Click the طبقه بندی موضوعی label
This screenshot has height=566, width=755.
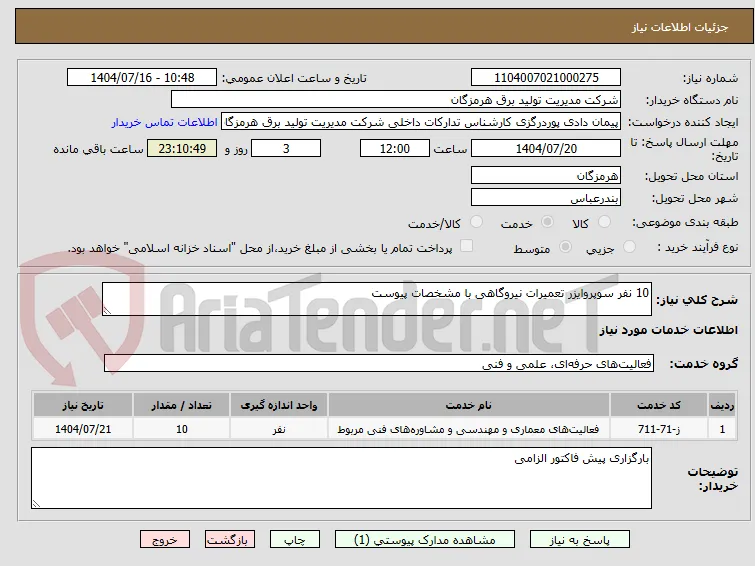pos(685,223)
